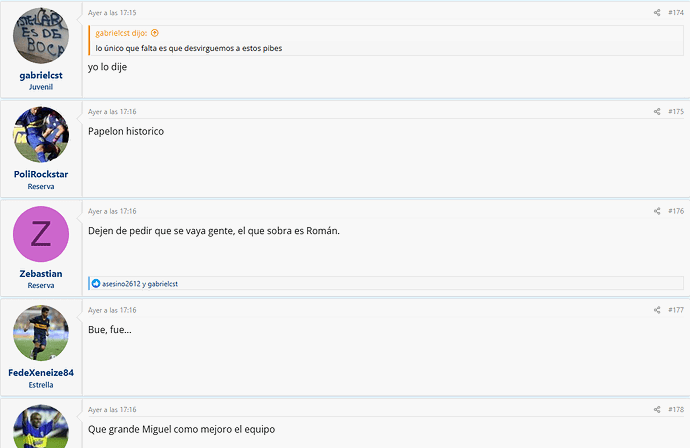Viewport: 690px width, 448px height.
Task: Open Zebastian's profile via username
Action: click(x=41, y=274)
